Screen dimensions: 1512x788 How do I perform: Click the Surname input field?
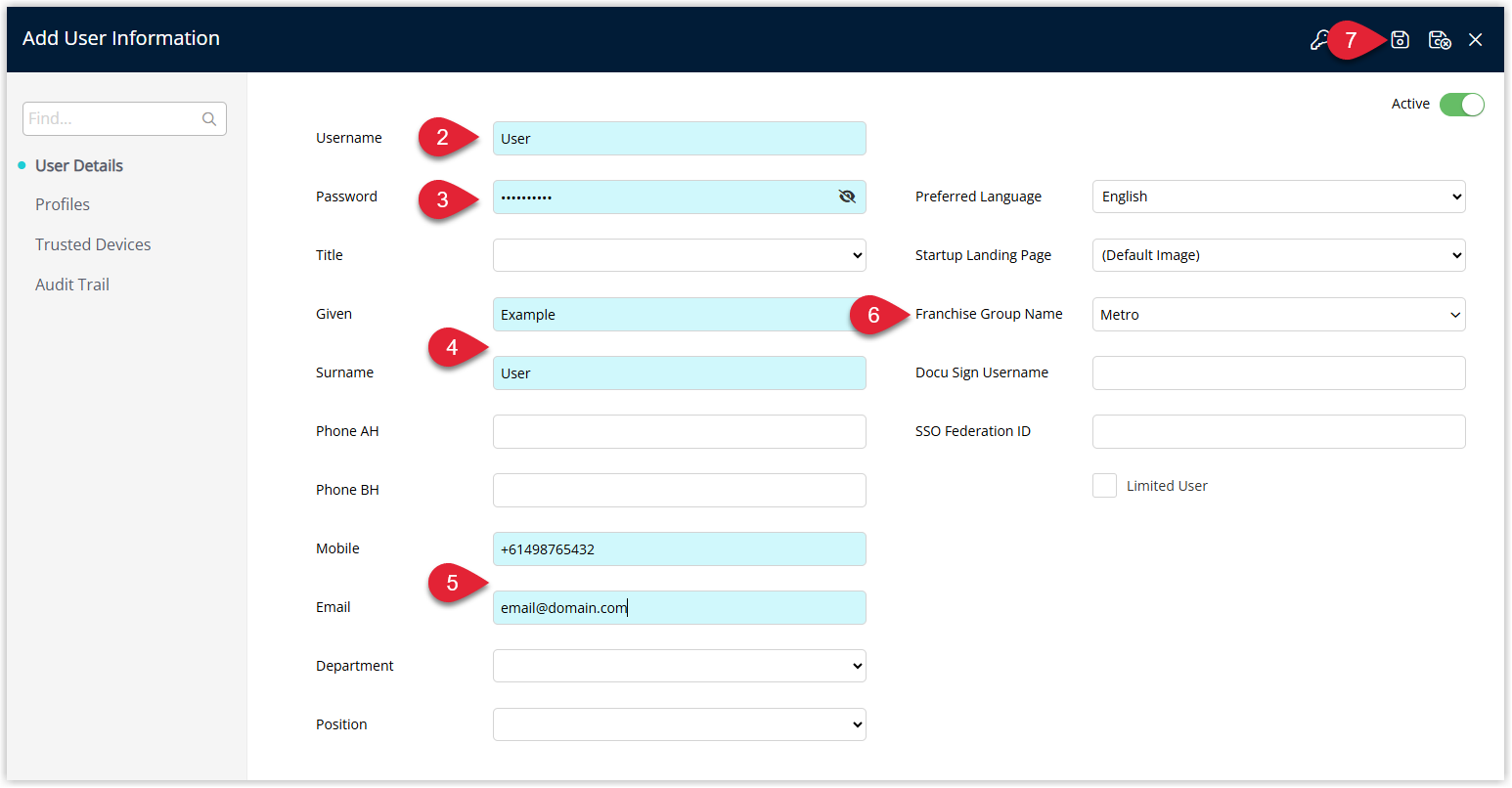coord(679,372)
